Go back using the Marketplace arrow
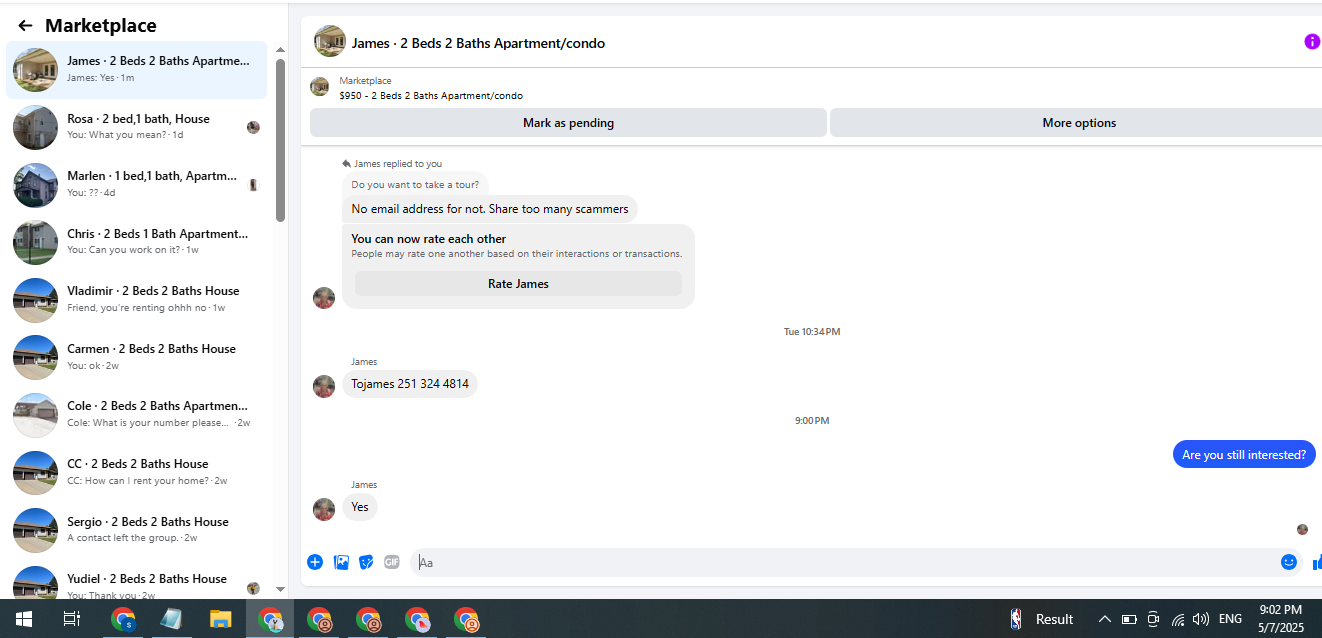Viewport: 1322px width, 638px height. coord(25,26)
